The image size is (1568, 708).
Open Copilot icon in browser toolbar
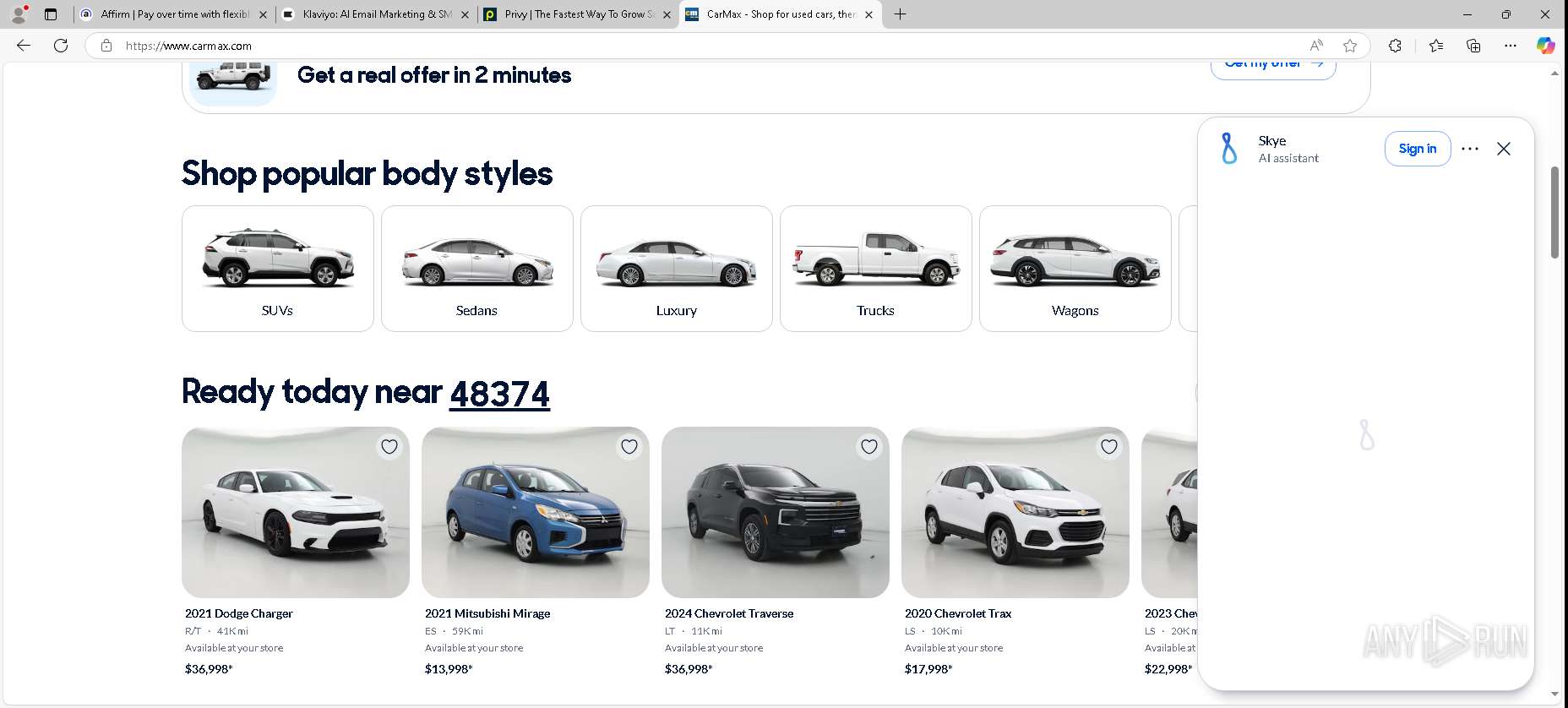click(x=1545, y=46)
